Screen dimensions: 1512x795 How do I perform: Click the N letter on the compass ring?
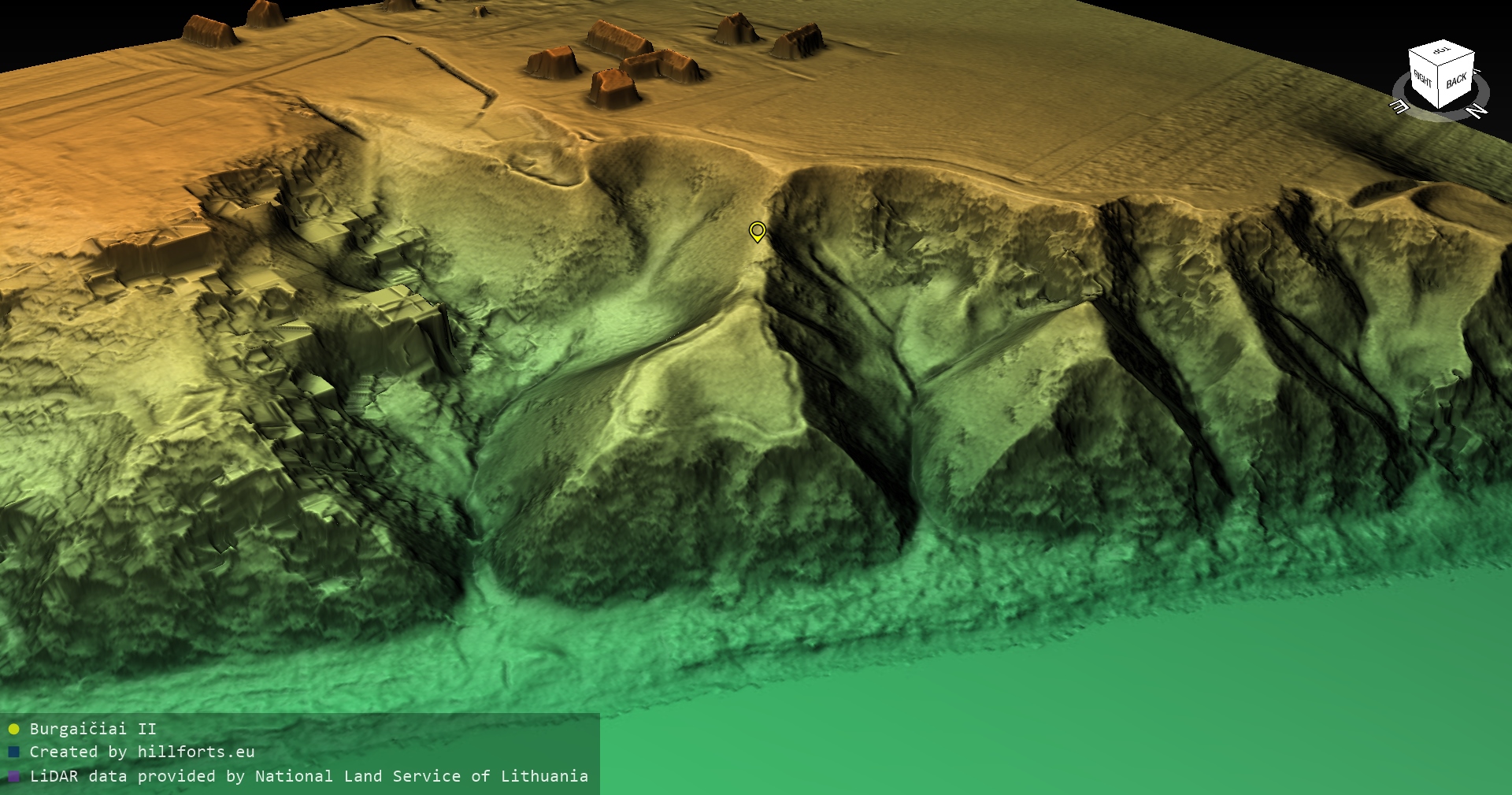click(1477, 110)
